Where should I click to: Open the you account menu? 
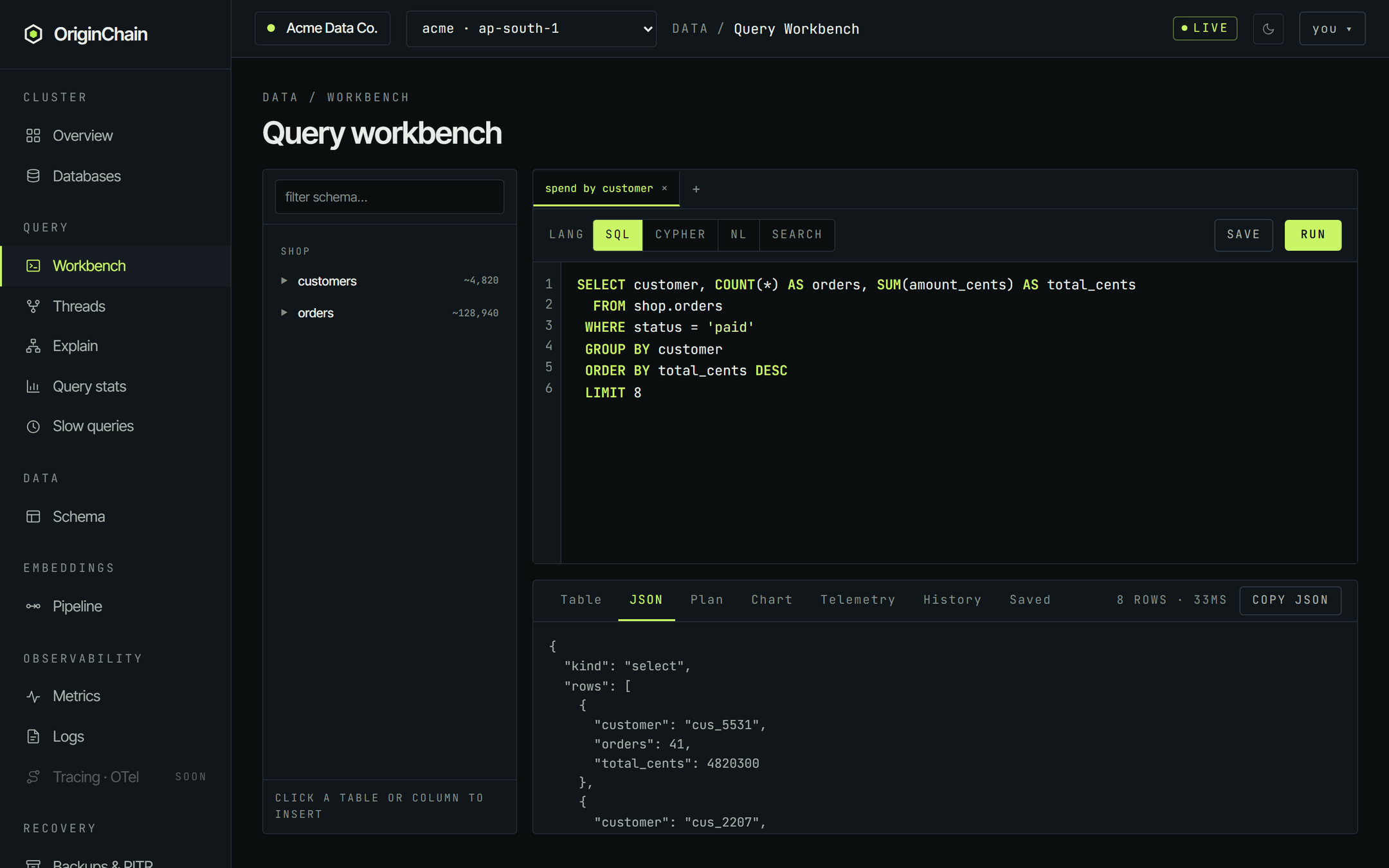(1332, 29)
